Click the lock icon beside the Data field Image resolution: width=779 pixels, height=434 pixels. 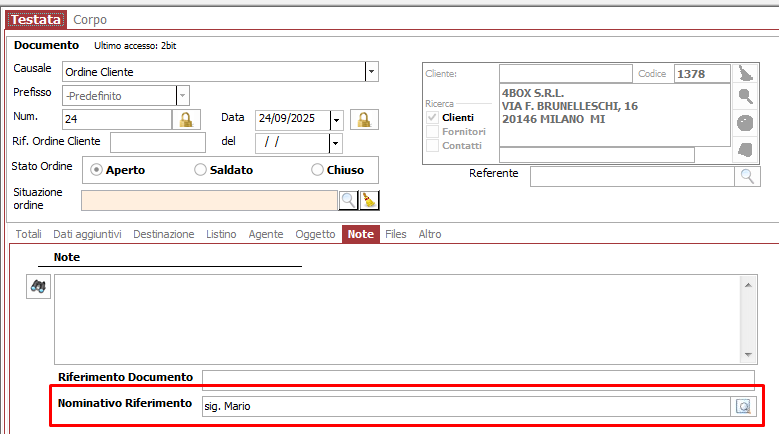pyautogui.click(x=366, y=120)
